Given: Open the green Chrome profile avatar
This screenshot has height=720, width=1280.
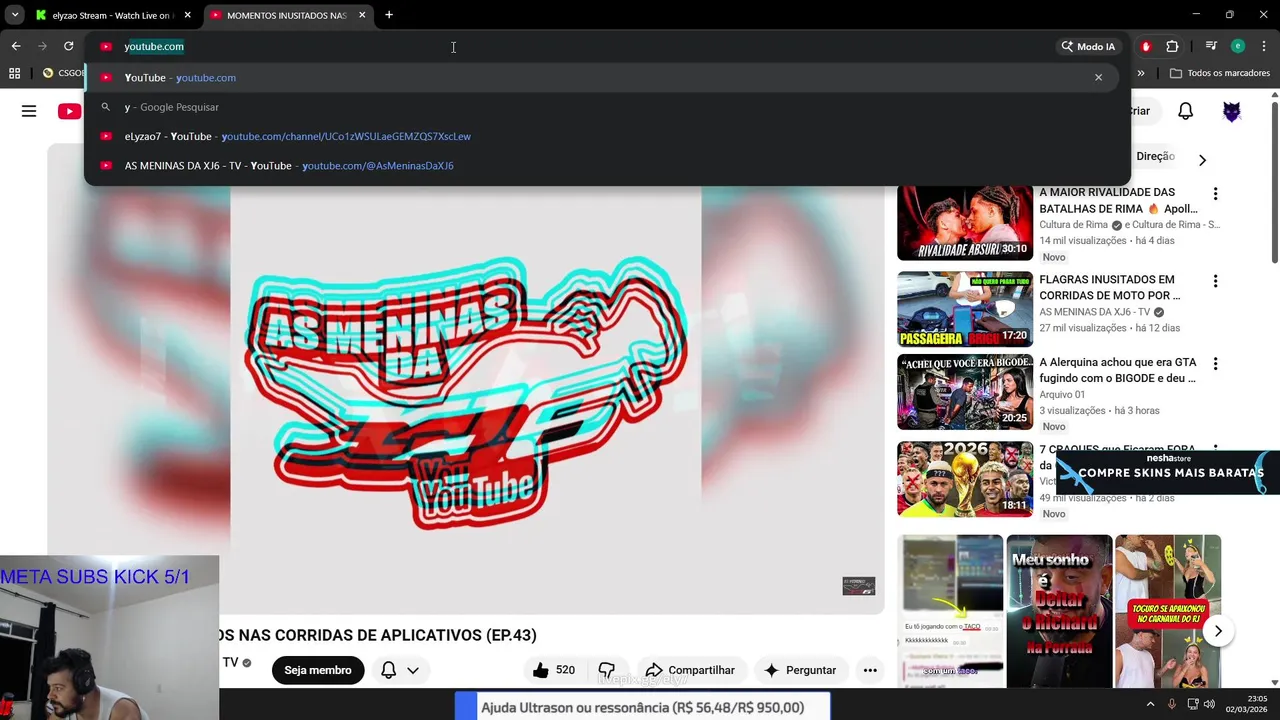Looking at the screenshot, I should [x=1238, y=46].
